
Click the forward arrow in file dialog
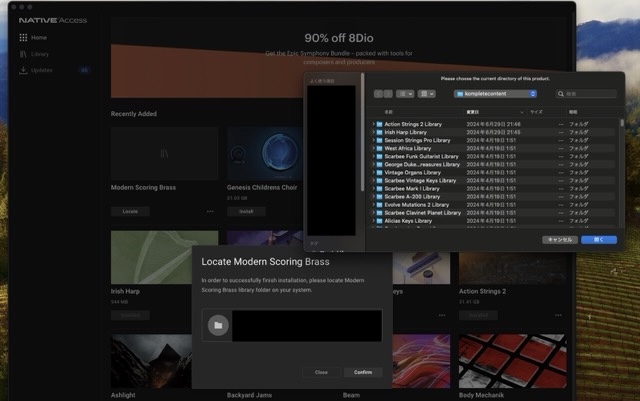tap(389, 93)
